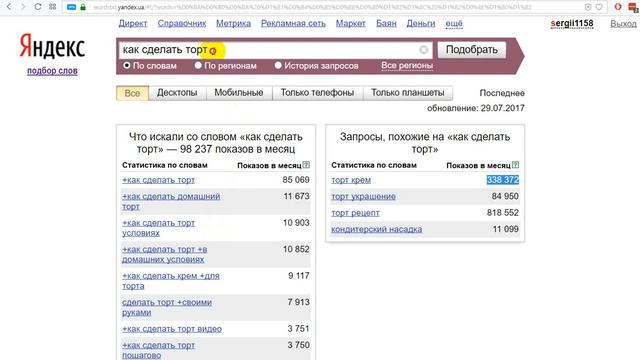Open '+как сделать крем +для торта' link
The image size is (640, 360).
pos(171,281)
